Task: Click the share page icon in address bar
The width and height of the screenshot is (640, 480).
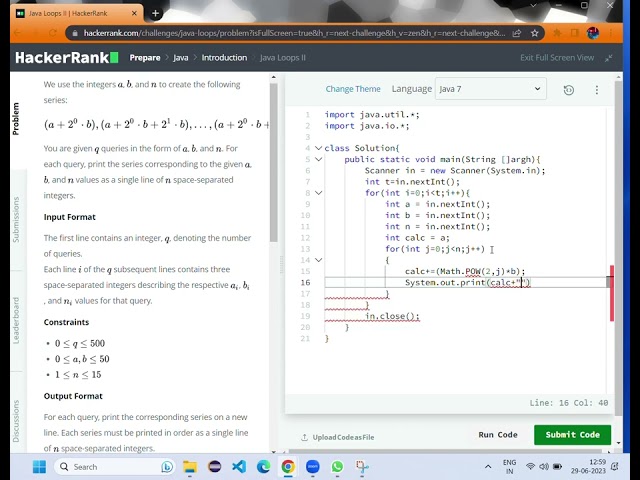Action: coord(517,33)
